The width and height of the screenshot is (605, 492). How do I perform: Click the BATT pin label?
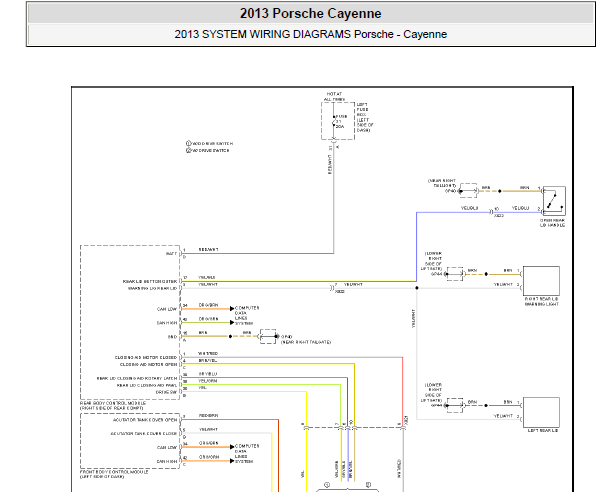pos(171,254)
